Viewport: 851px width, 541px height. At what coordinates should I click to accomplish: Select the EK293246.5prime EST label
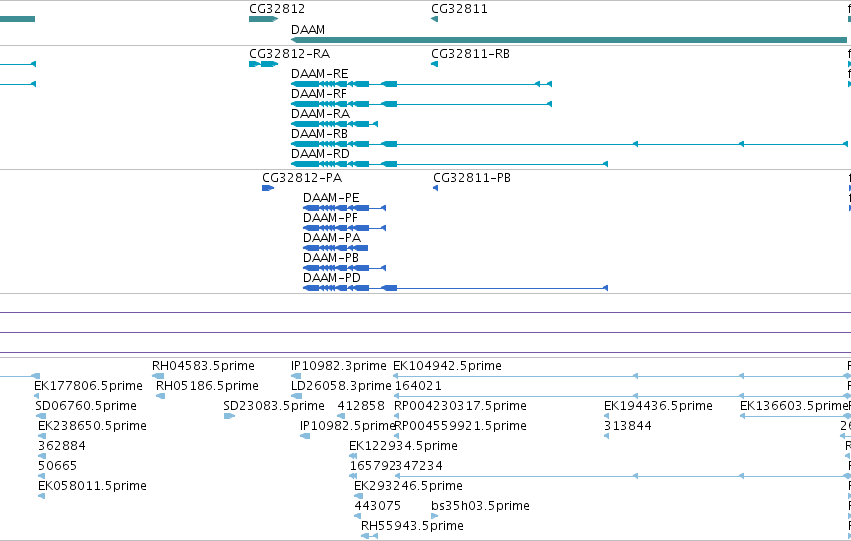point(408,487)
